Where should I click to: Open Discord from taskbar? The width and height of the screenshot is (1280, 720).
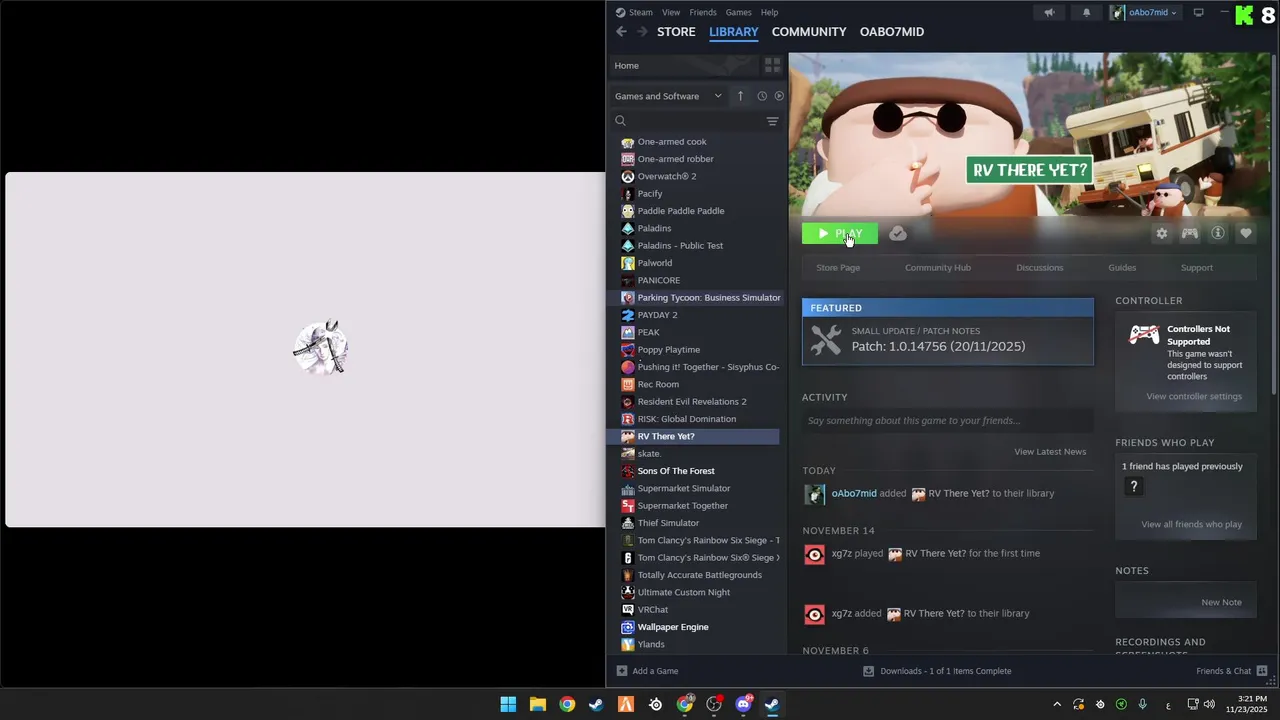point(743,704)
